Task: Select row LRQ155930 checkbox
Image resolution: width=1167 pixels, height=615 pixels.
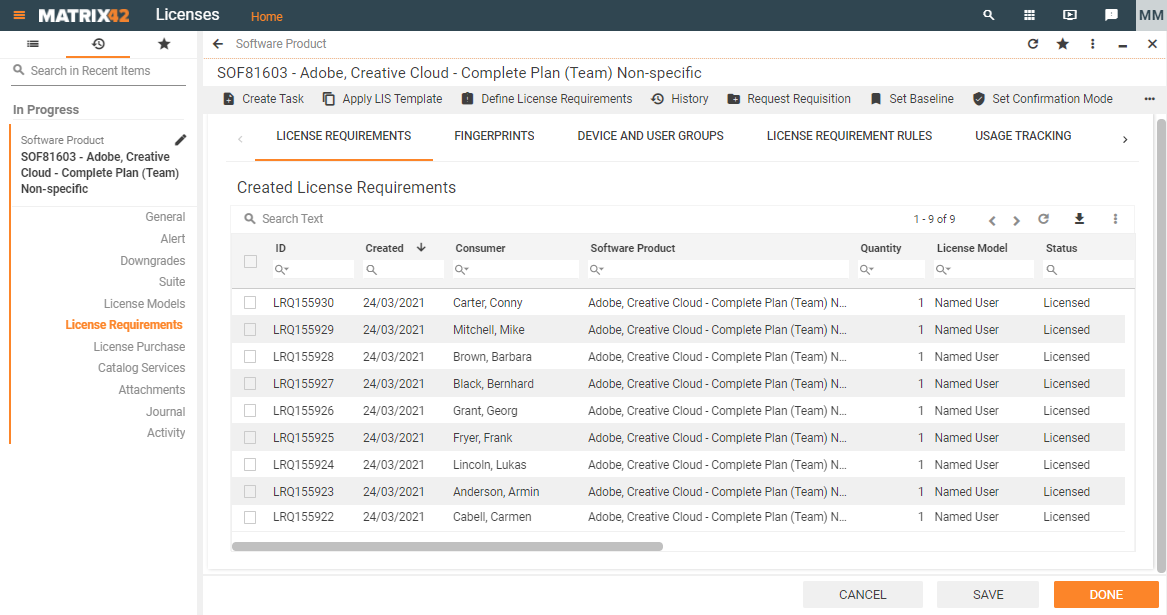Action: [x=250, y=303]
